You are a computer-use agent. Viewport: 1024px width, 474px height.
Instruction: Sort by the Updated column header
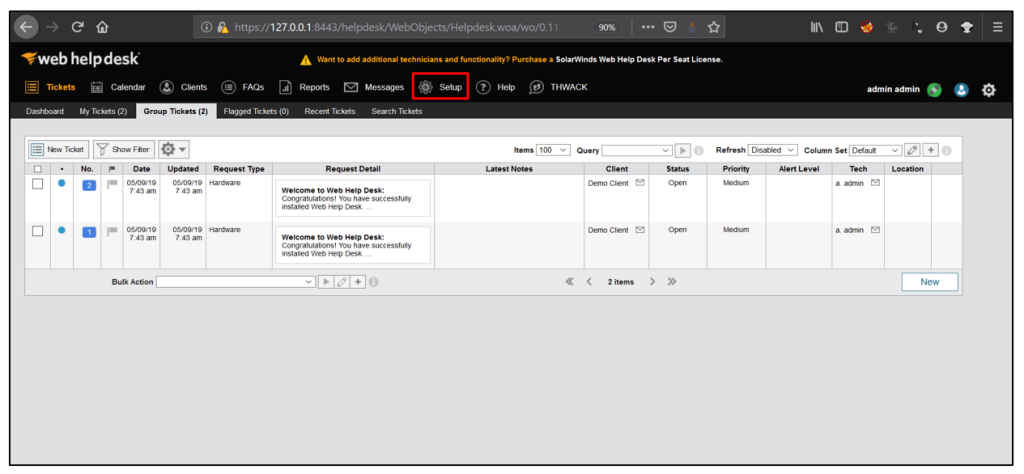(x=183, y=169)
